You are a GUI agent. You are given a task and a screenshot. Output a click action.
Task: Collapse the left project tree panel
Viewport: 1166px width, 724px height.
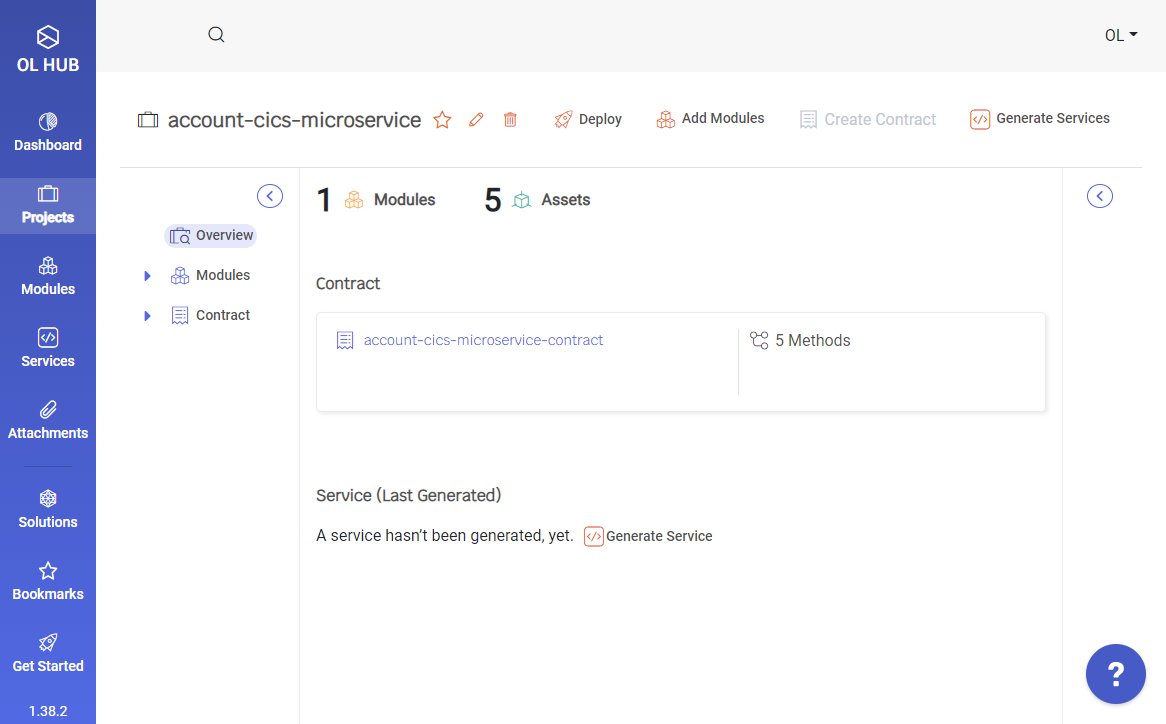269,196
